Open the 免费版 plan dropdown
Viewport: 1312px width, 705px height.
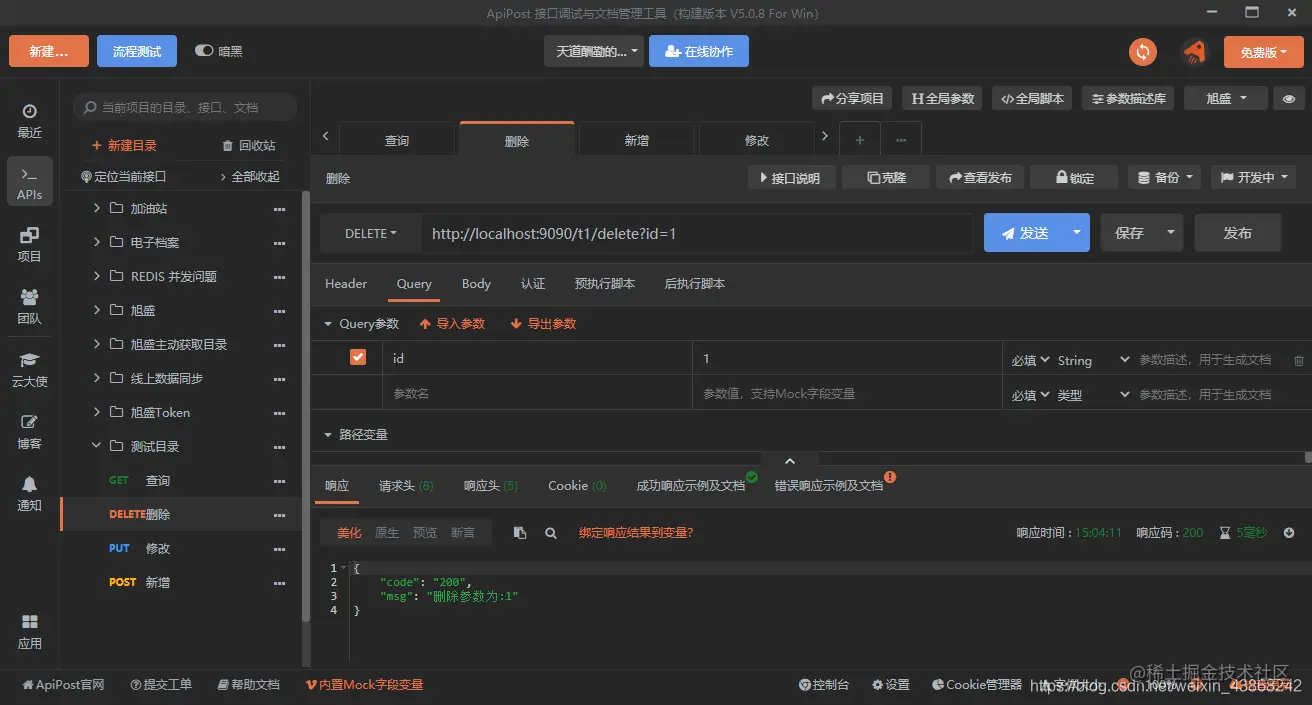tap(1263, 52)
